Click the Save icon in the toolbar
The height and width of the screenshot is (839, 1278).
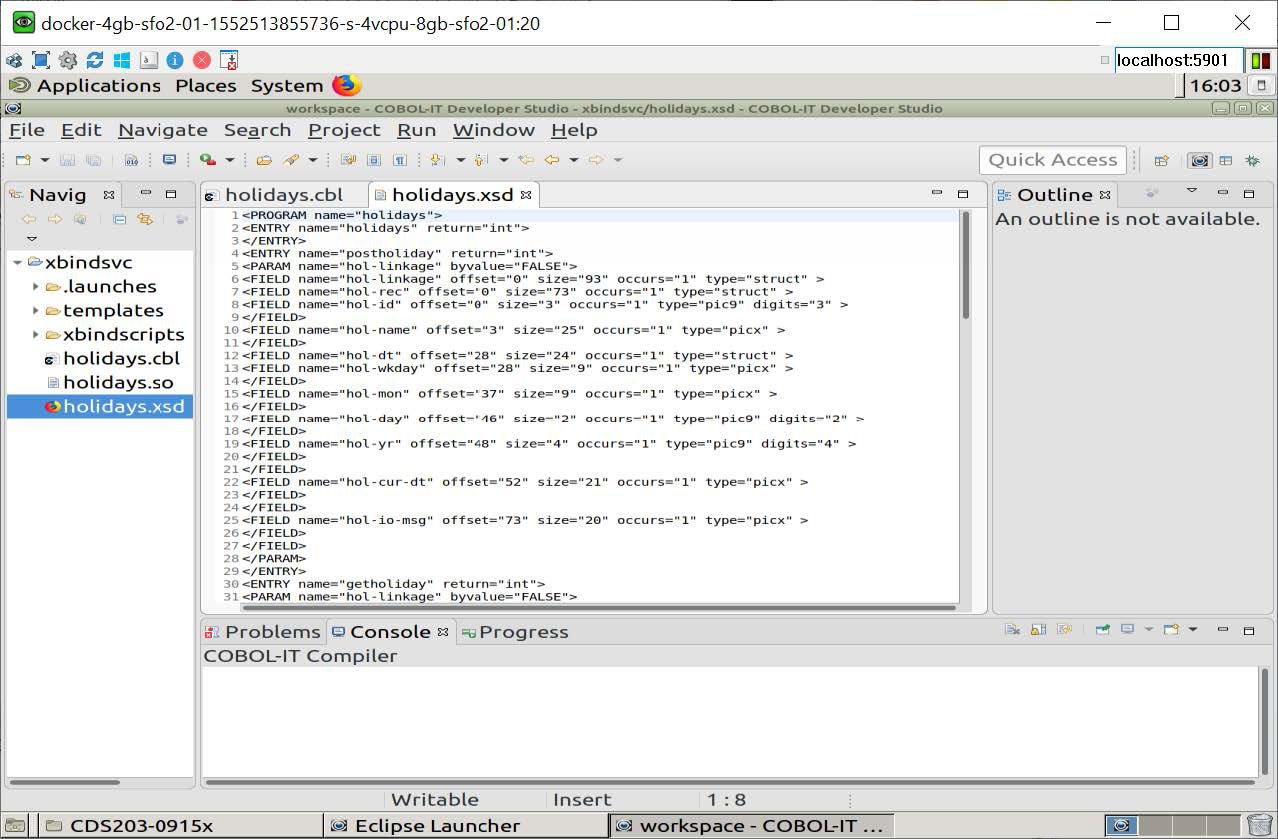(69, 160)
